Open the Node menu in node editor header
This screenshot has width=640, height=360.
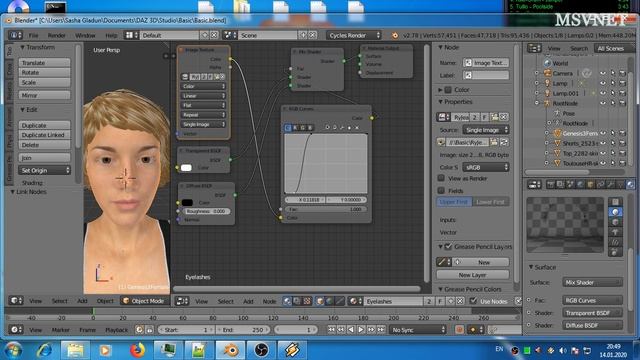pyautogui.click(x=269, y=301)
